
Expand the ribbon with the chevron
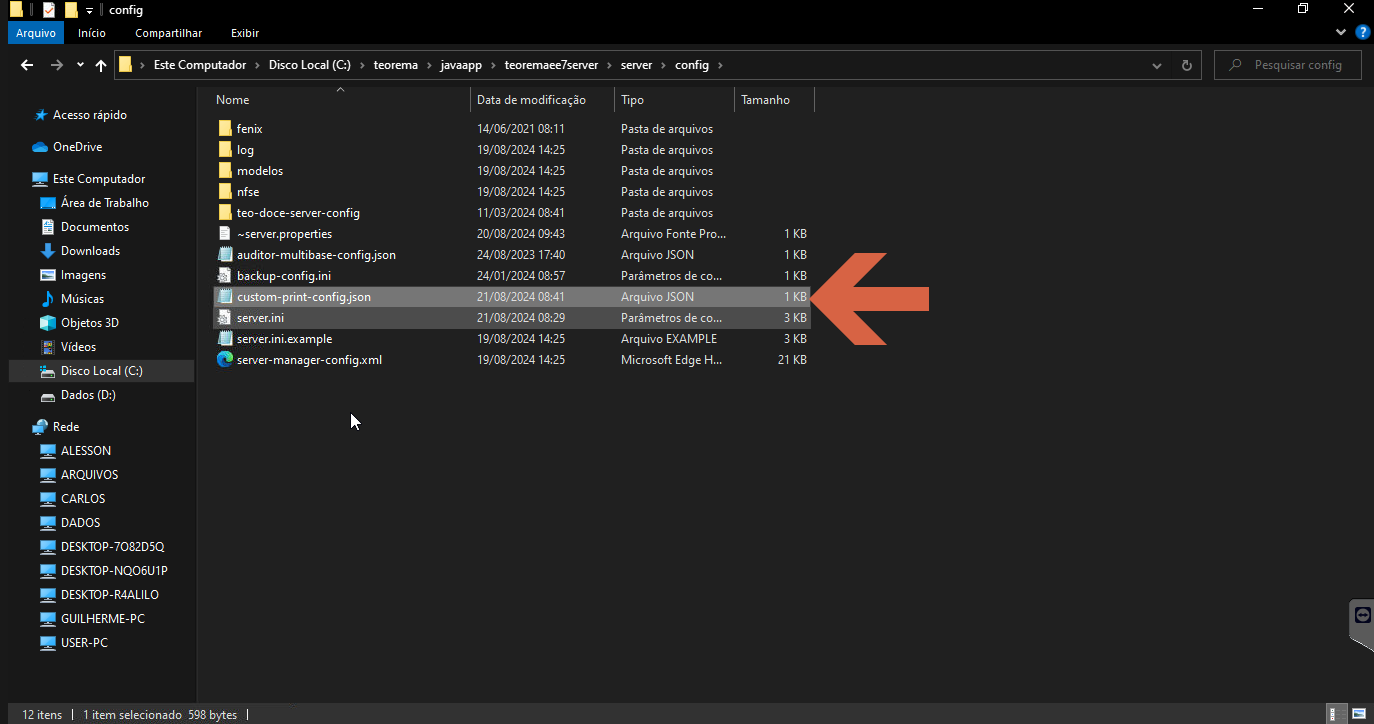1342,33
